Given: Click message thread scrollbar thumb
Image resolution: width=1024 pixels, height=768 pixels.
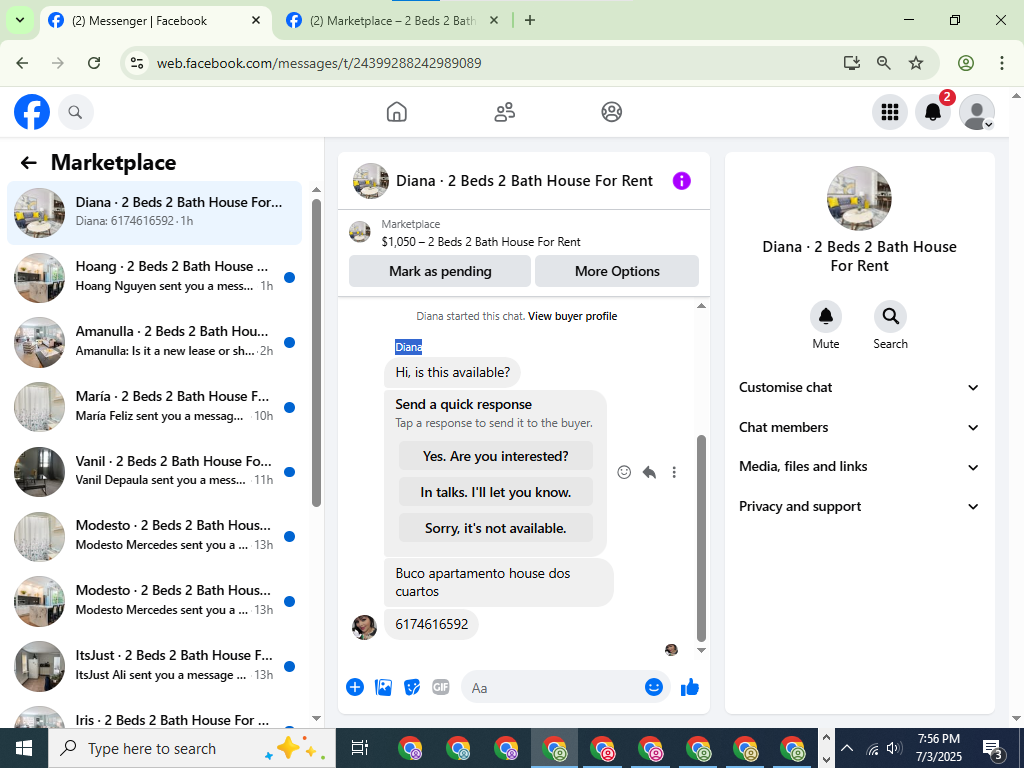Looking at the screenshot, I should [701, 539].
